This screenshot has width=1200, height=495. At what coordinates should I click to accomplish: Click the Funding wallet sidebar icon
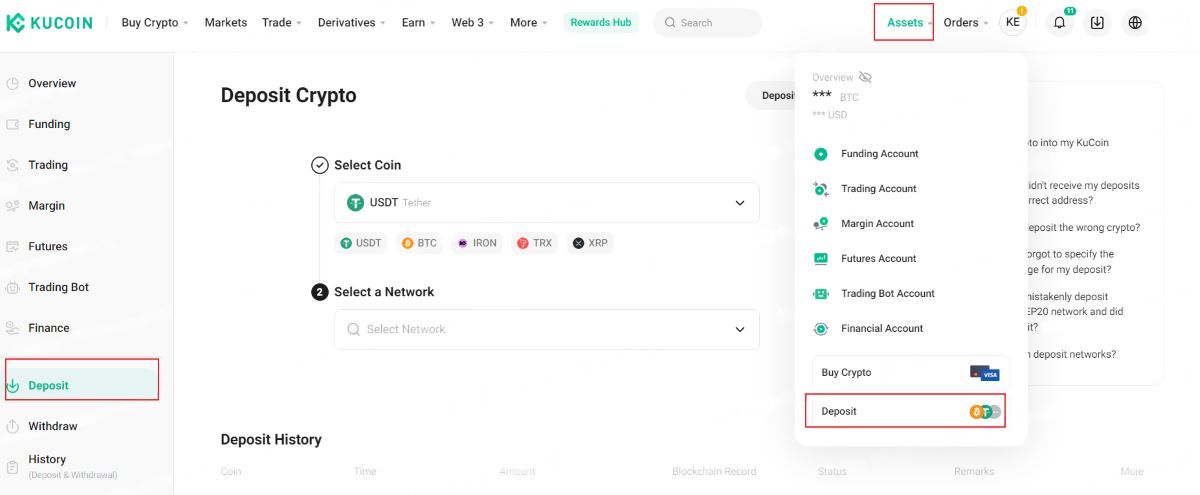[13, 125]
